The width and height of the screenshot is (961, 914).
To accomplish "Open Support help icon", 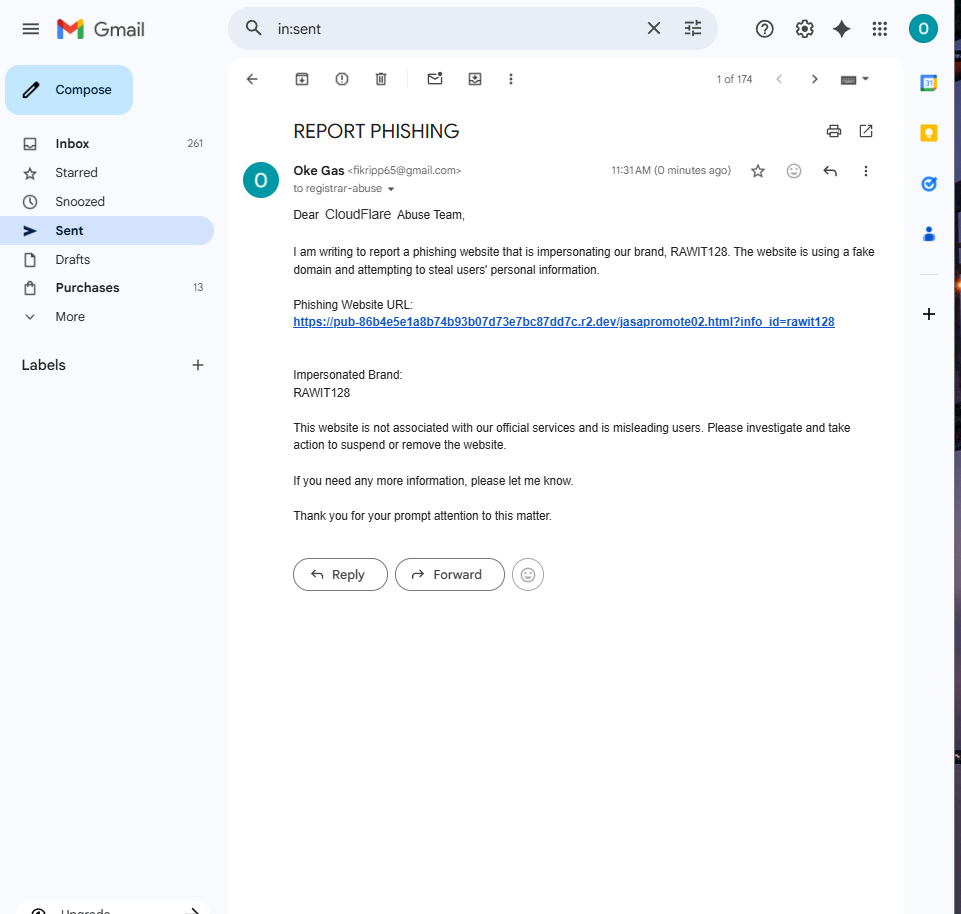I will point(764,29).
